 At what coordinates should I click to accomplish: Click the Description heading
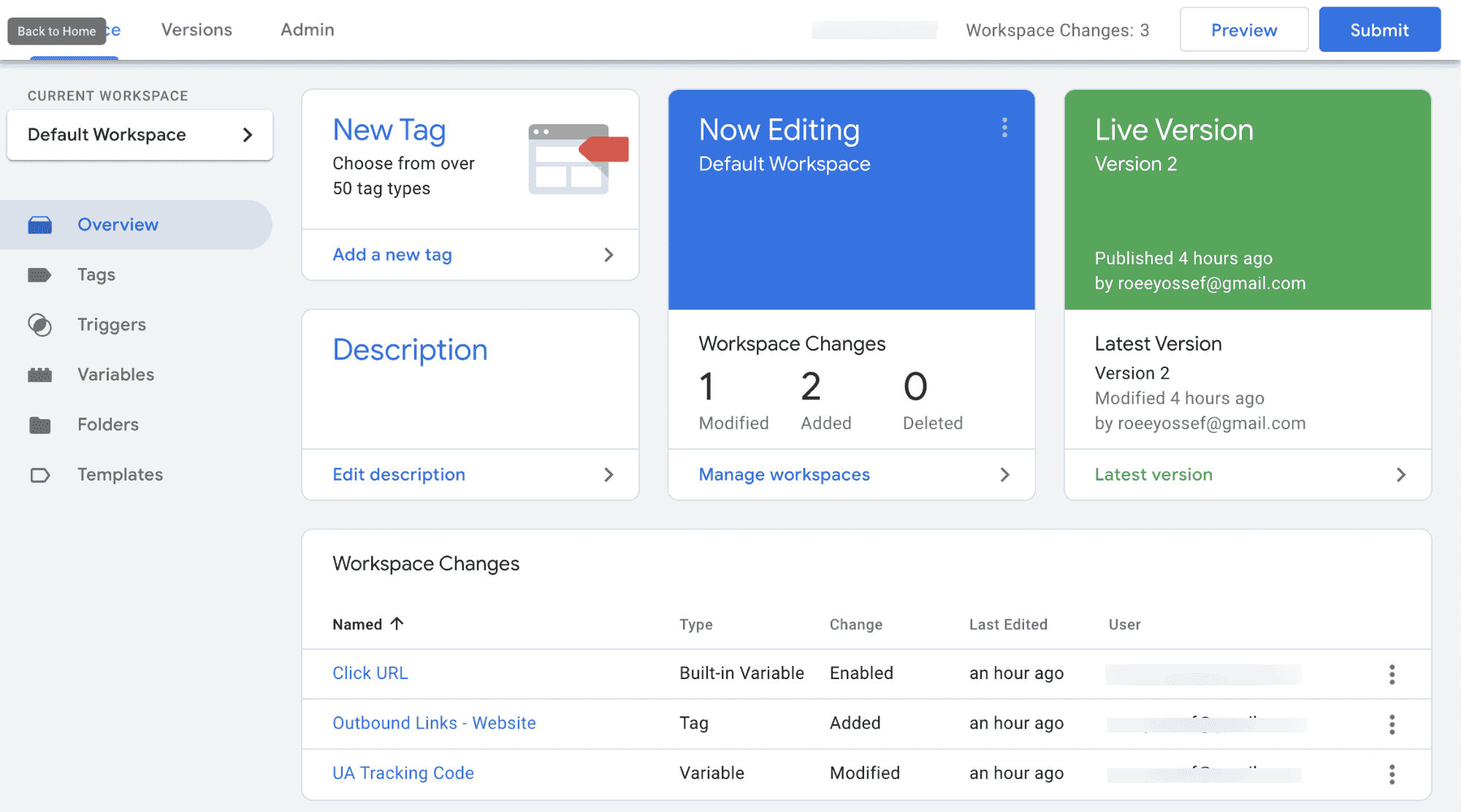tap(410, 350)
